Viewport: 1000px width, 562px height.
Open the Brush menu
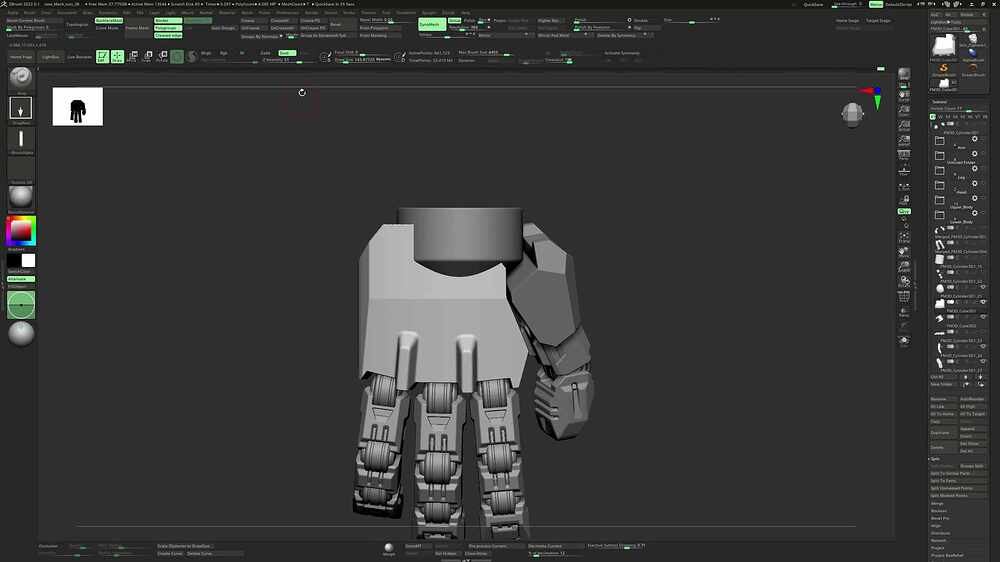tap(30, 12)
